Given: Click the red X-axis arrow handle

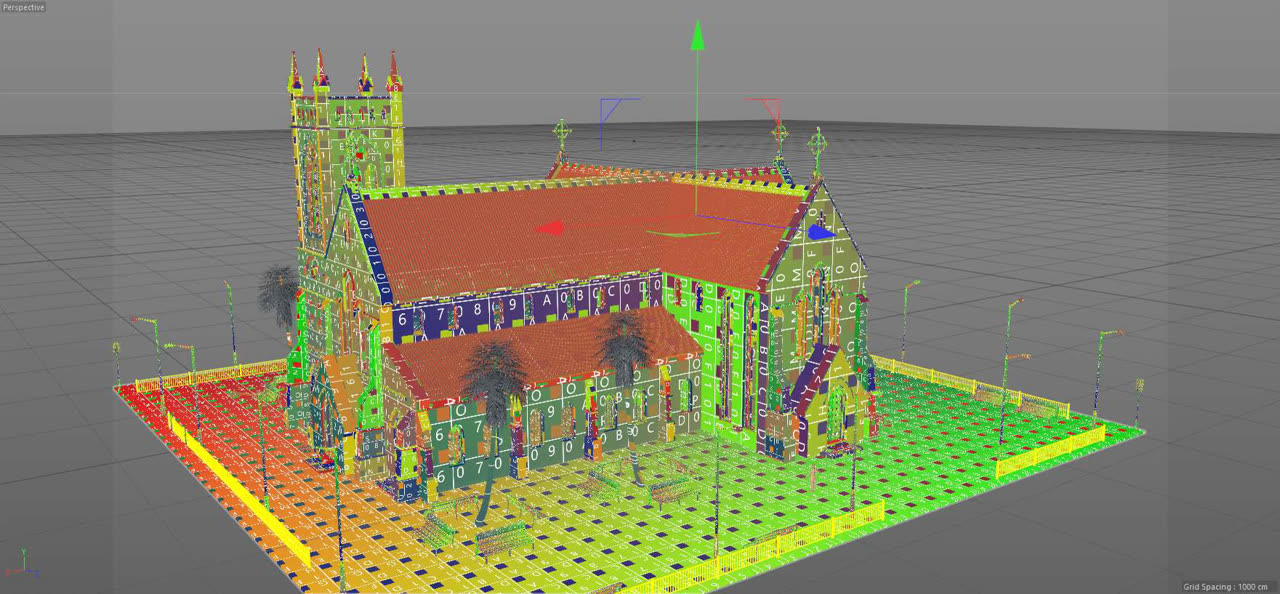Looking at the screenshot, I should [549, 229].
